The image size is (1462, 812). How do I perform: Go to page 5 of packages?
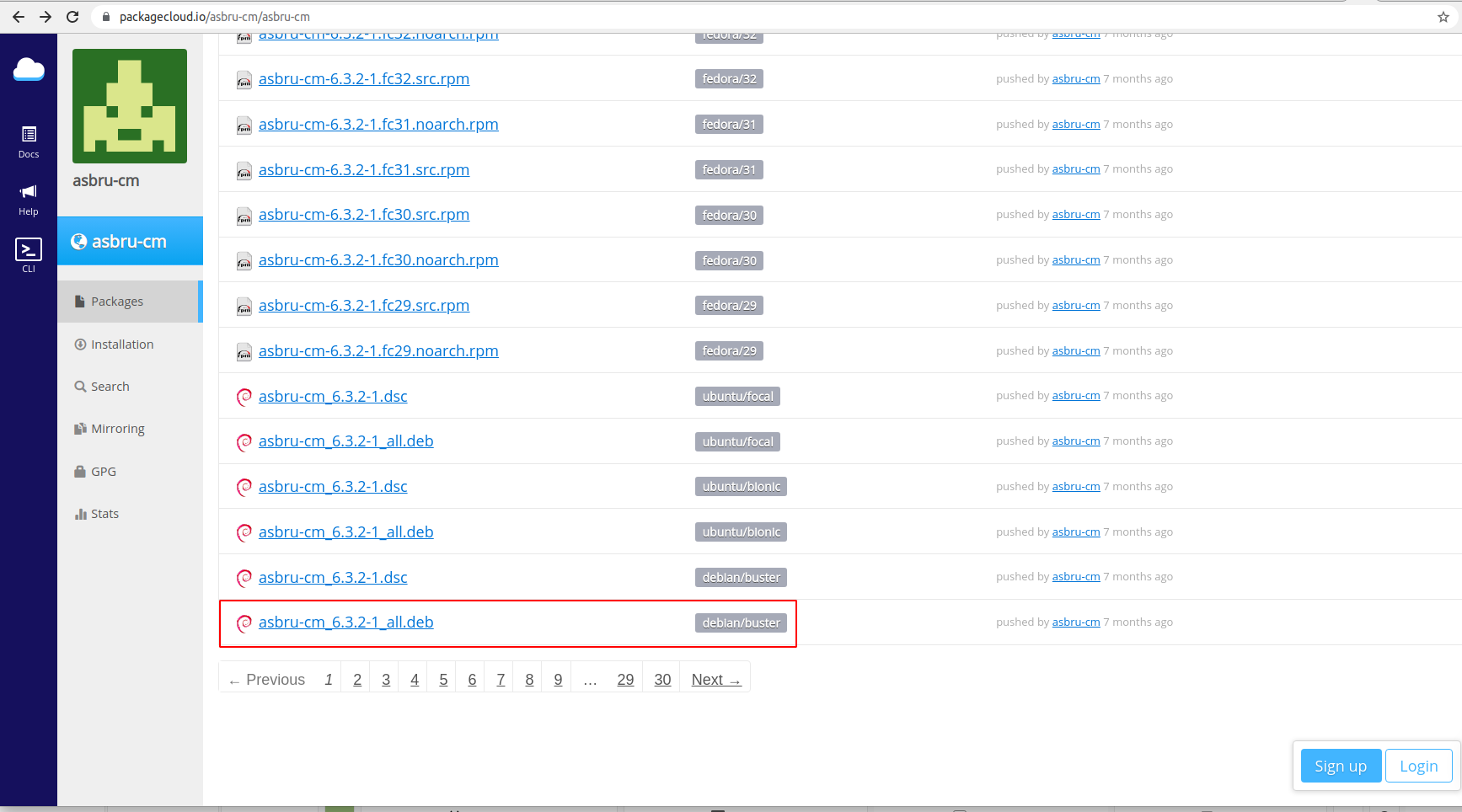tap(442, 679)
